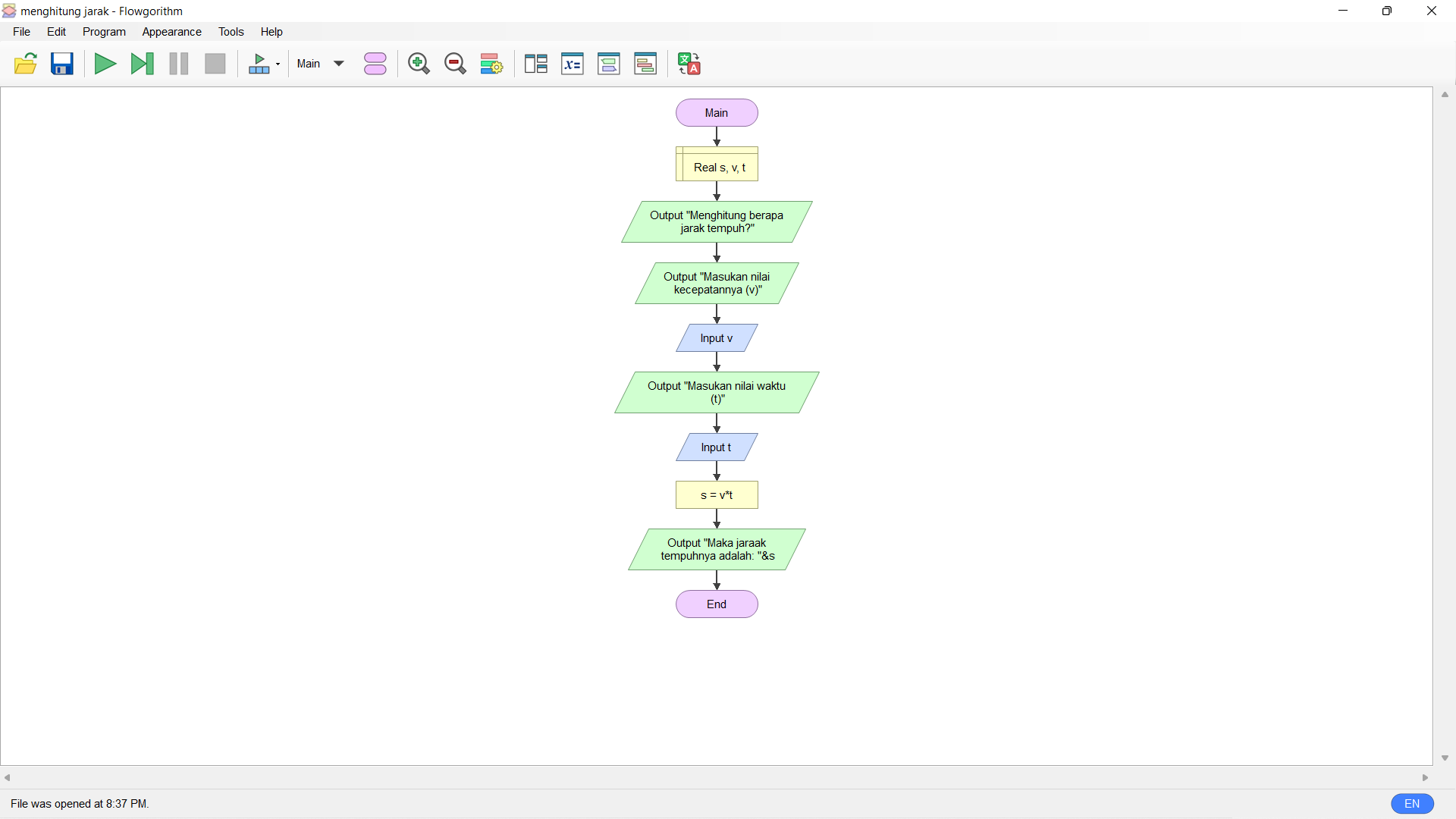The height and width of the screenshot is (819, 1456).
Task: Click the expression evaluator x= icon
Action: (x=573, y=64)
